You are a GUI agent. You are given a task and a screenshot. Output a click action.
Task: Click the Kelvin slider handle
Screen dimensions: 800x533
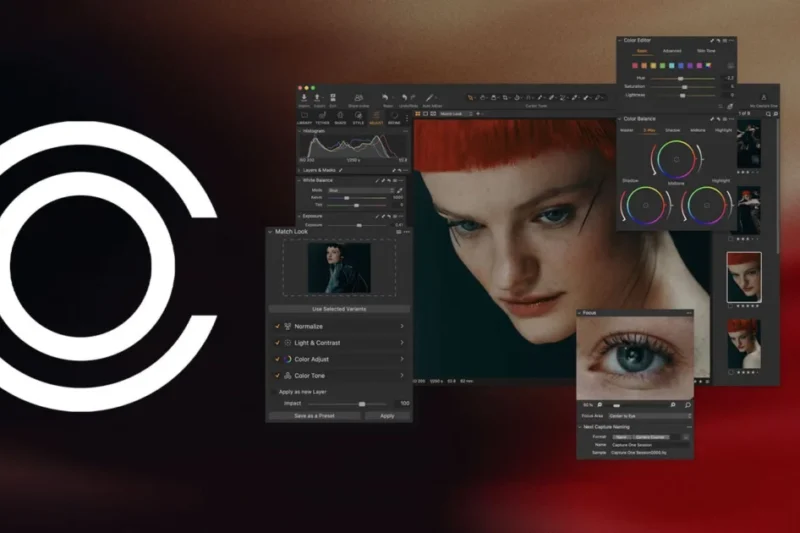coord(346,198)
